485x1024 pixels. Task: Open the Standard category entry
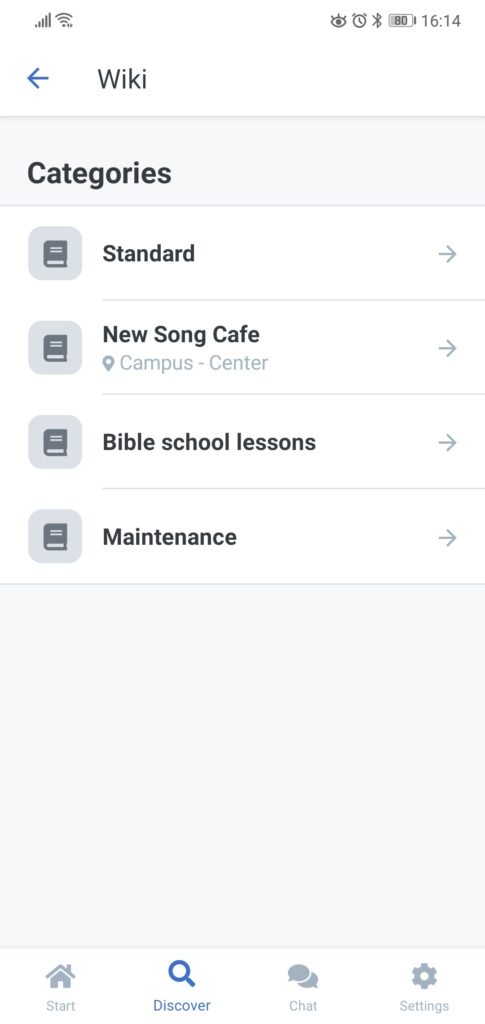pyautogui.click(x=242, y=253)
